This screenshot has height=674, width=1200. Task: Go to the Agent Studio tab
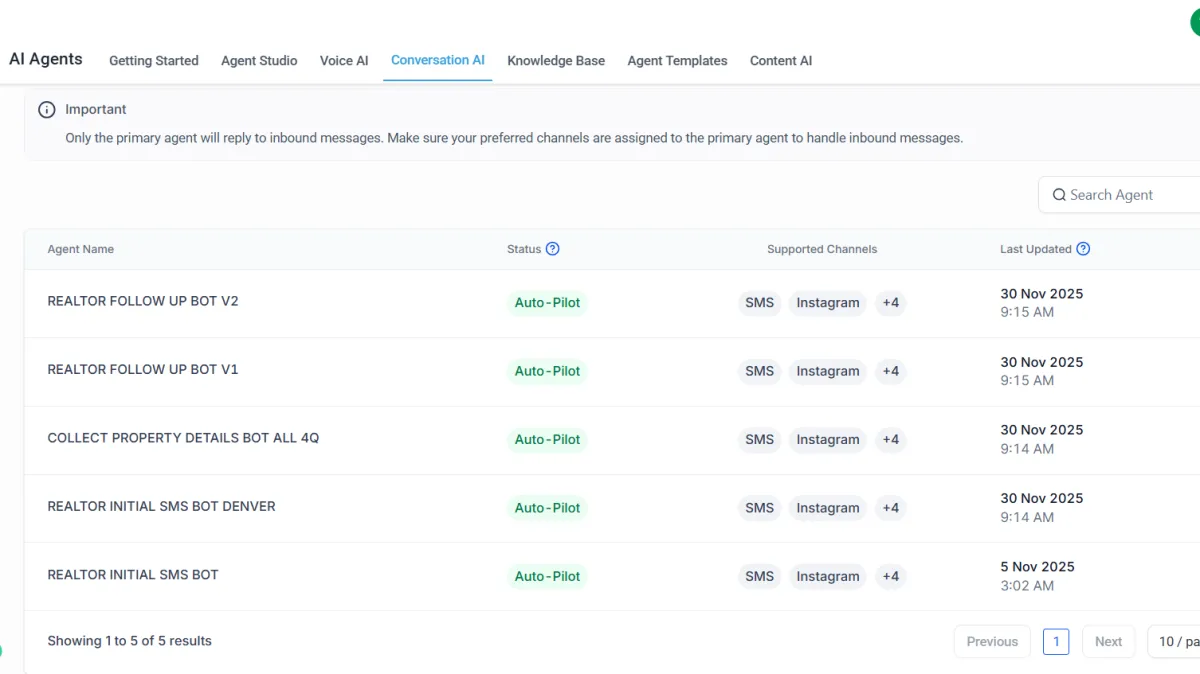[x=259, y=61]
